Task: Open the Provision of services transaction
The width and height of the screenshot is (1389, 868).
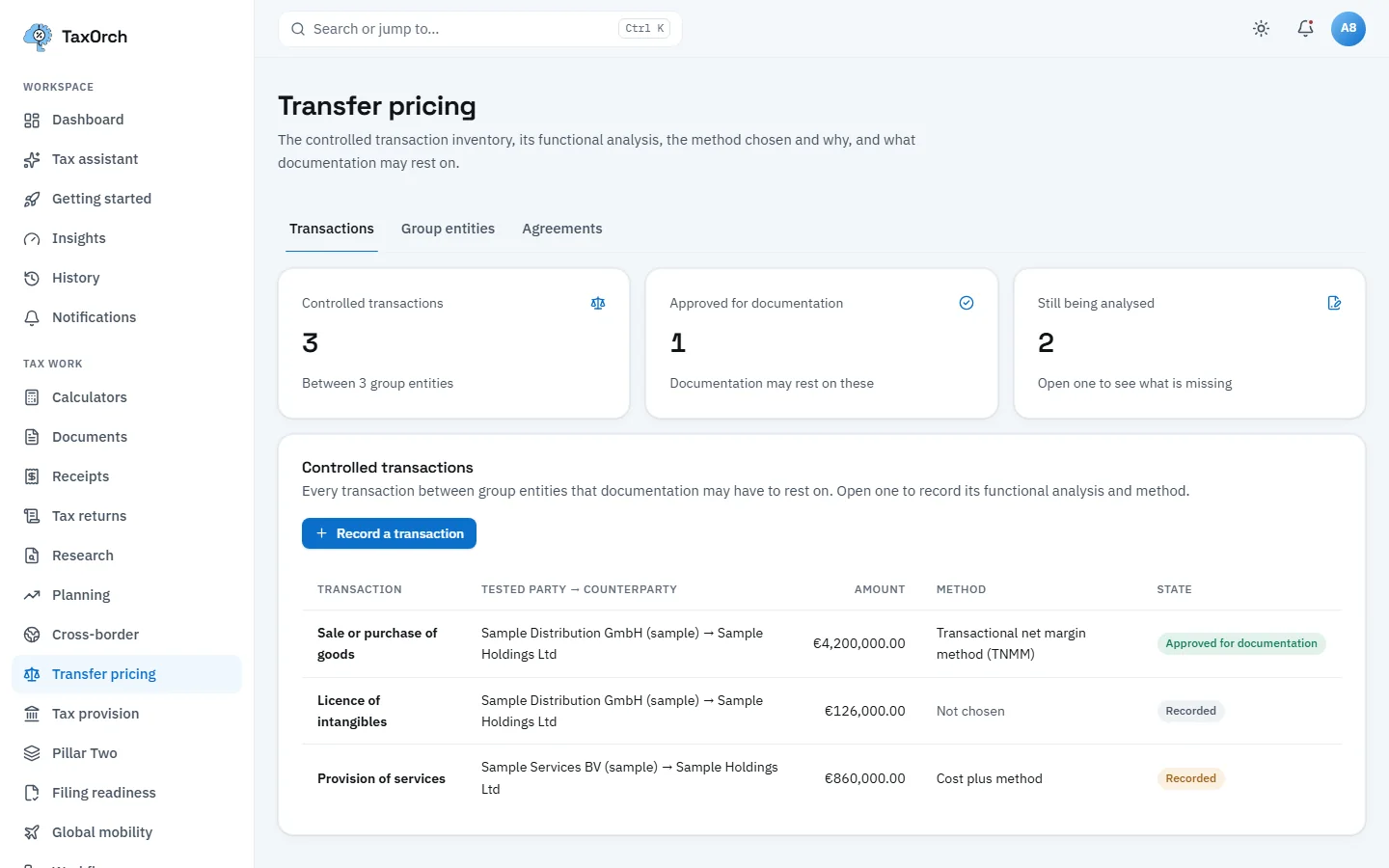Action: pyautogui.click(x=381, y=778)
